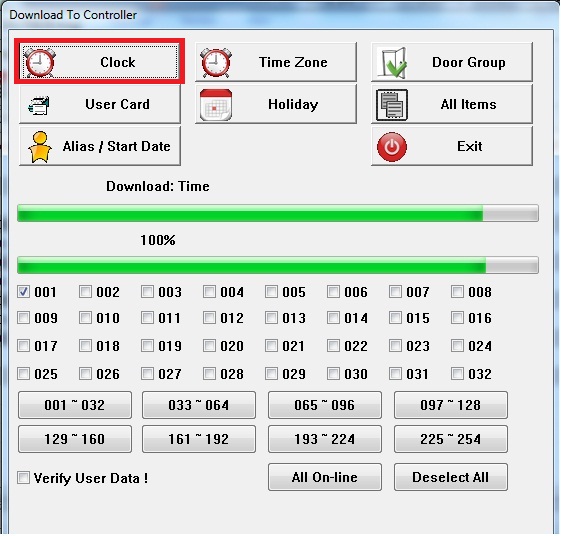Click the Deselect All button
Image resolution: width=561 pixels, height=536 pixels.
coord(450,477)
